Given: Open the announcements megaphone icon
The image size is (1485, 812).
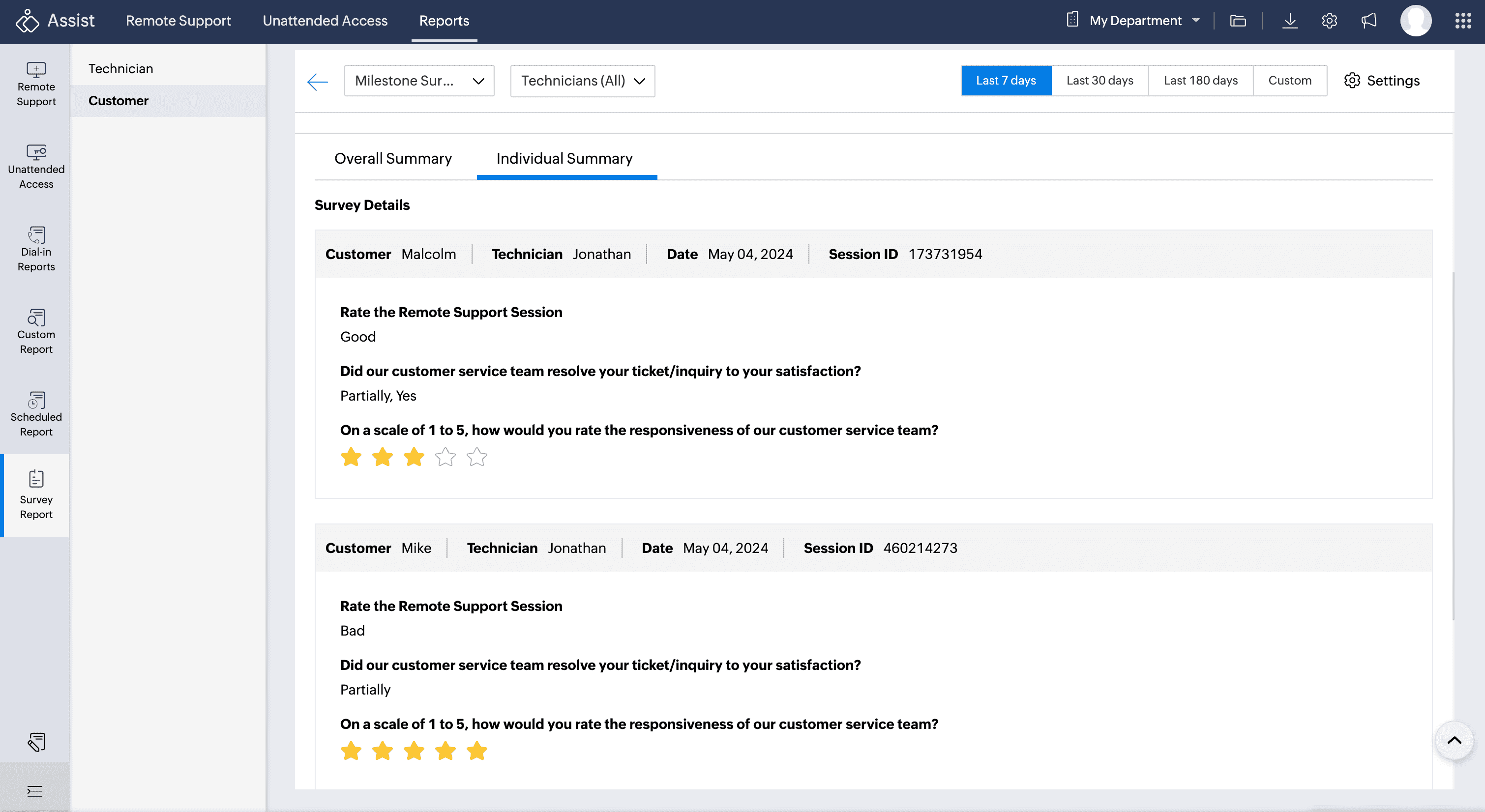Looking at the screenshot, I should (1368, 21).
